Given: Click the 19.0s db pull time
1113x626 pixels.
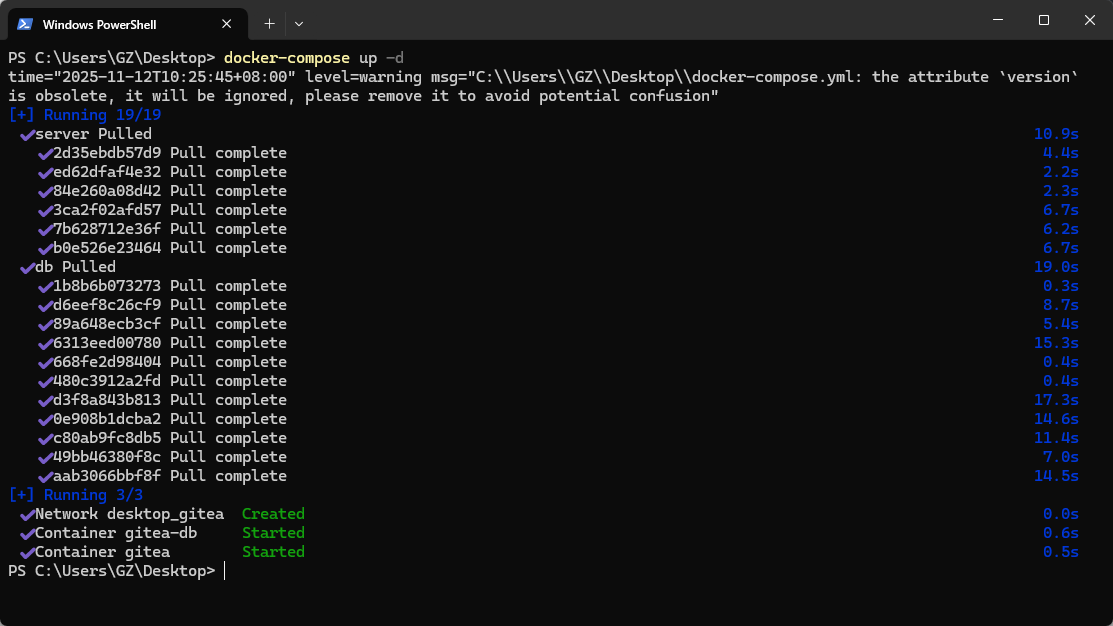Looking at the screenshot, I should click(x=1056, y=267).
